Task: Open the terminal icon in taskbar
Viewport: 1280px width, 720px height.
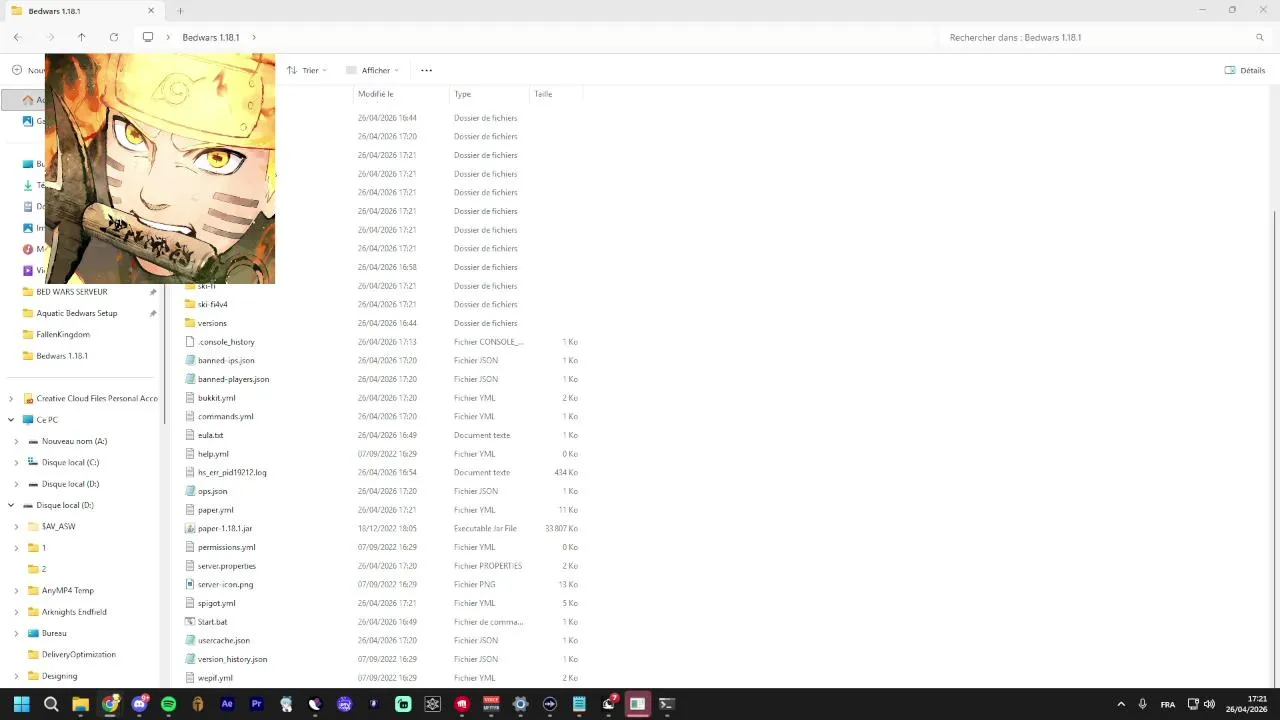Action: [x=667, y=704]
